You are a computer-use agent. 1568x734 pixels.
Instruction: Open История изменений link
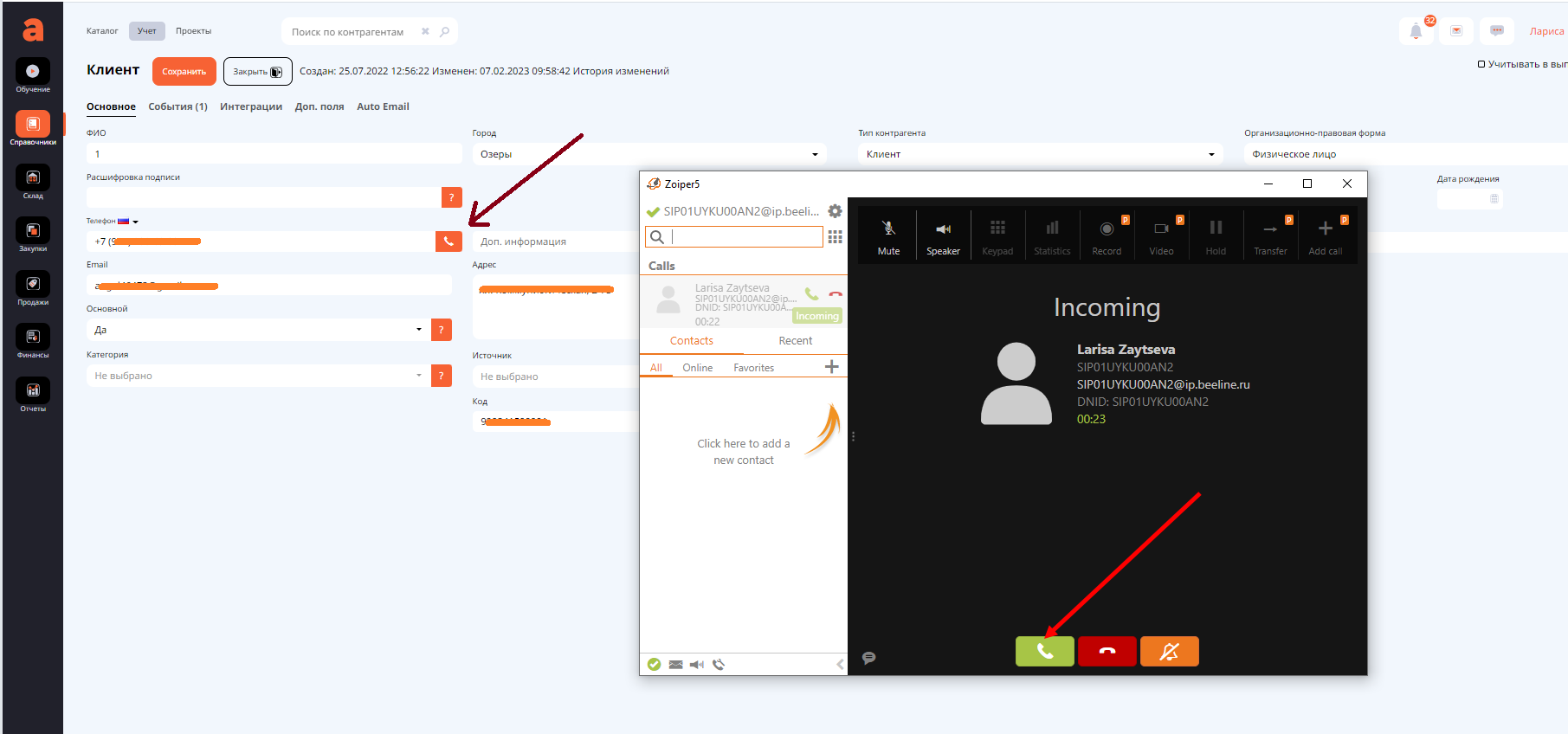[621, 71]
